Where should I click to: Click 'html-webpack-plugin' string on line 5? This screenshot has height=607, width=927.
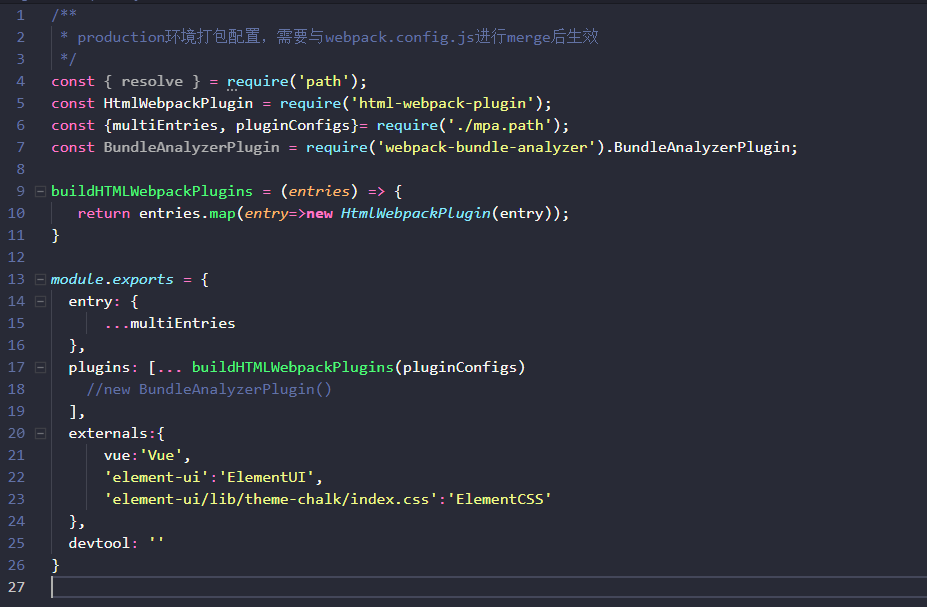[442, 103]
